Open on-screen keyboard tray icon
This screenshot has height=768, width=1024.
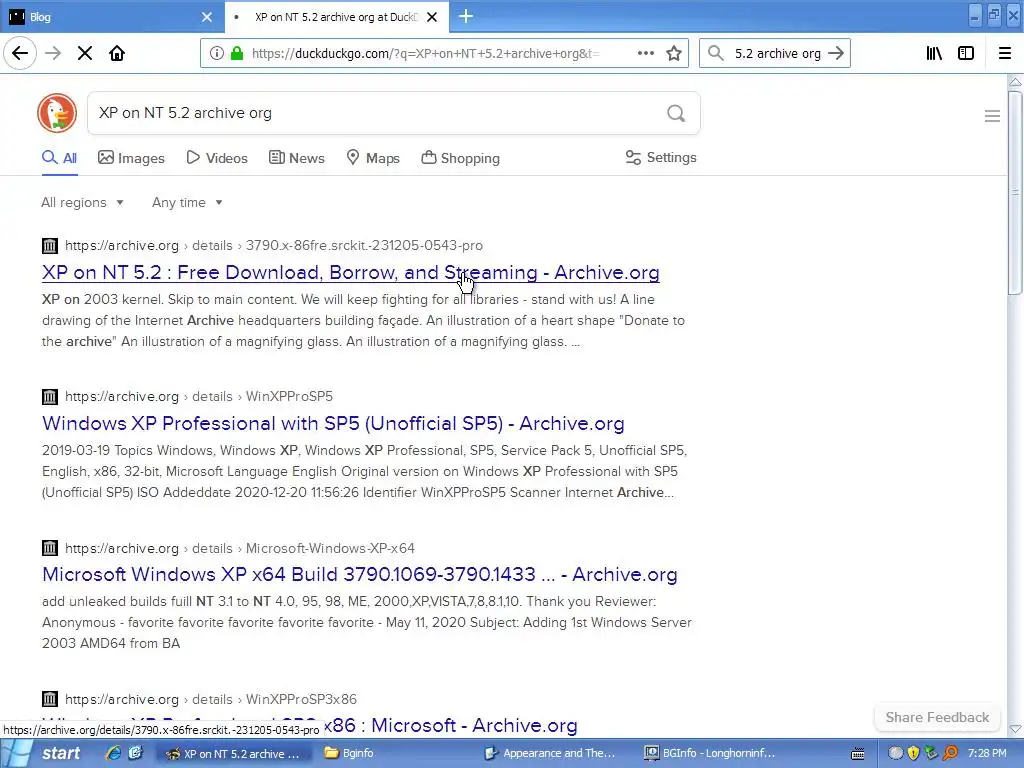tap(857, 754)
